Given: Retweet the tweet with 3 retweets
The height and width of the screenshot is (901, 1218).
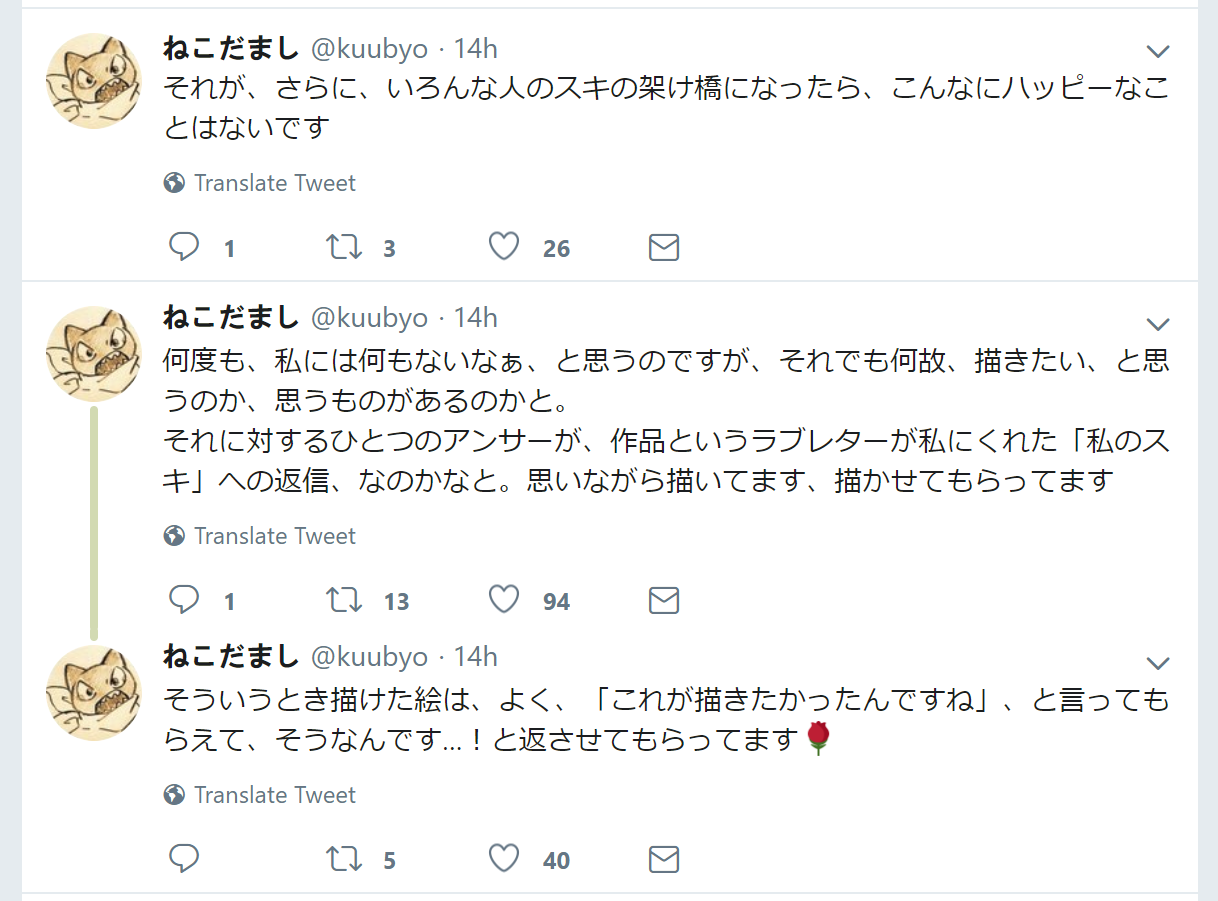Looking at the screenshot, I should coord(345,247).
